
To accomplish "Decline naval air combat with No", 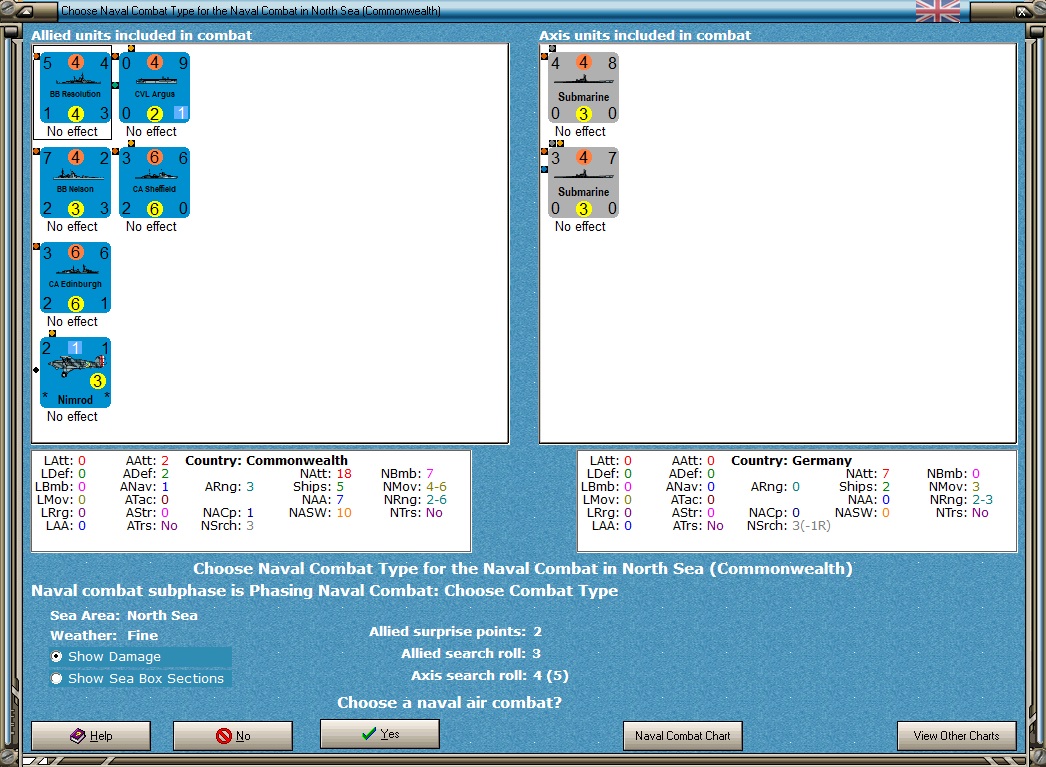I will pos(233,736).
